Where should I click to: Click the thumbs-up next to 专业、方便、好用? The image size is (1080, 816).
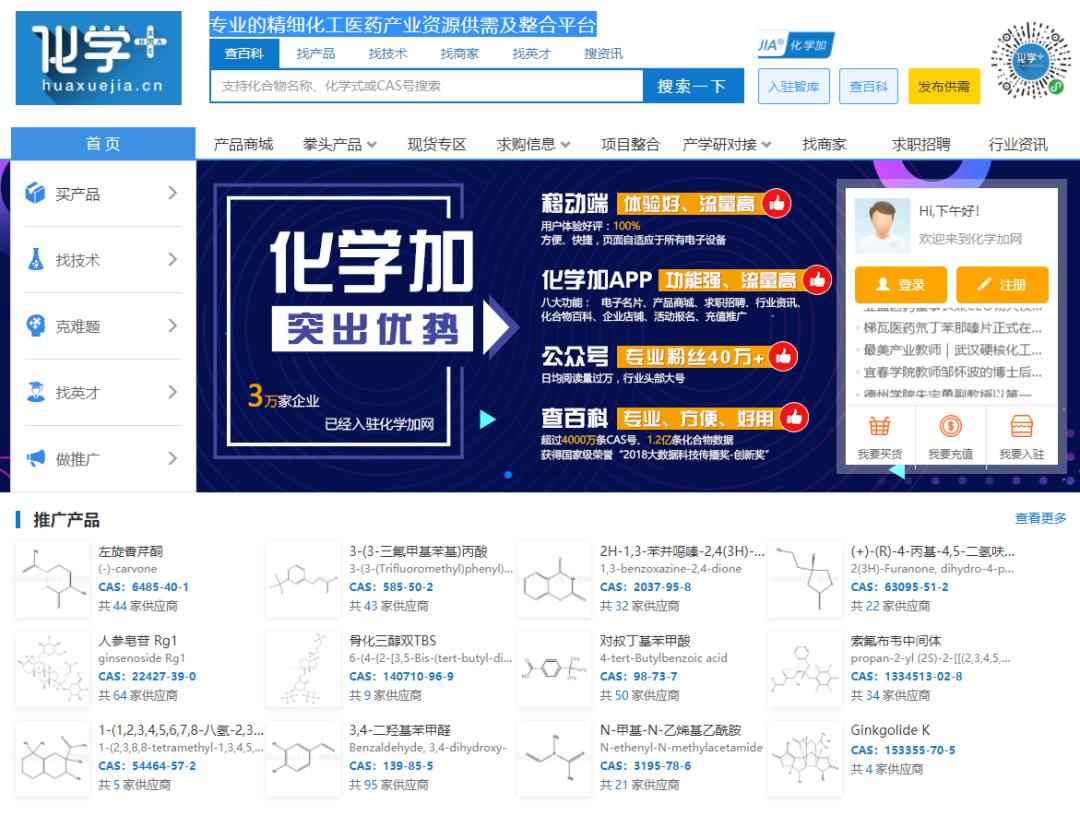click(x=794, y=417)
